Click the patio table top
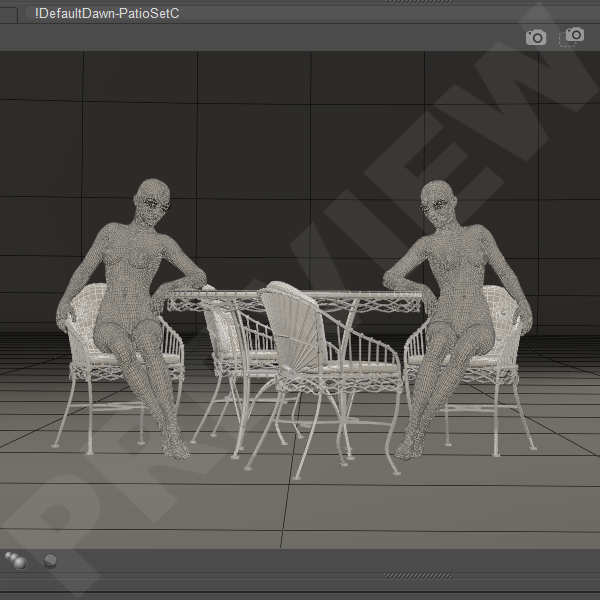The height and width of the screenshot is (600, 600). point(300,297)
